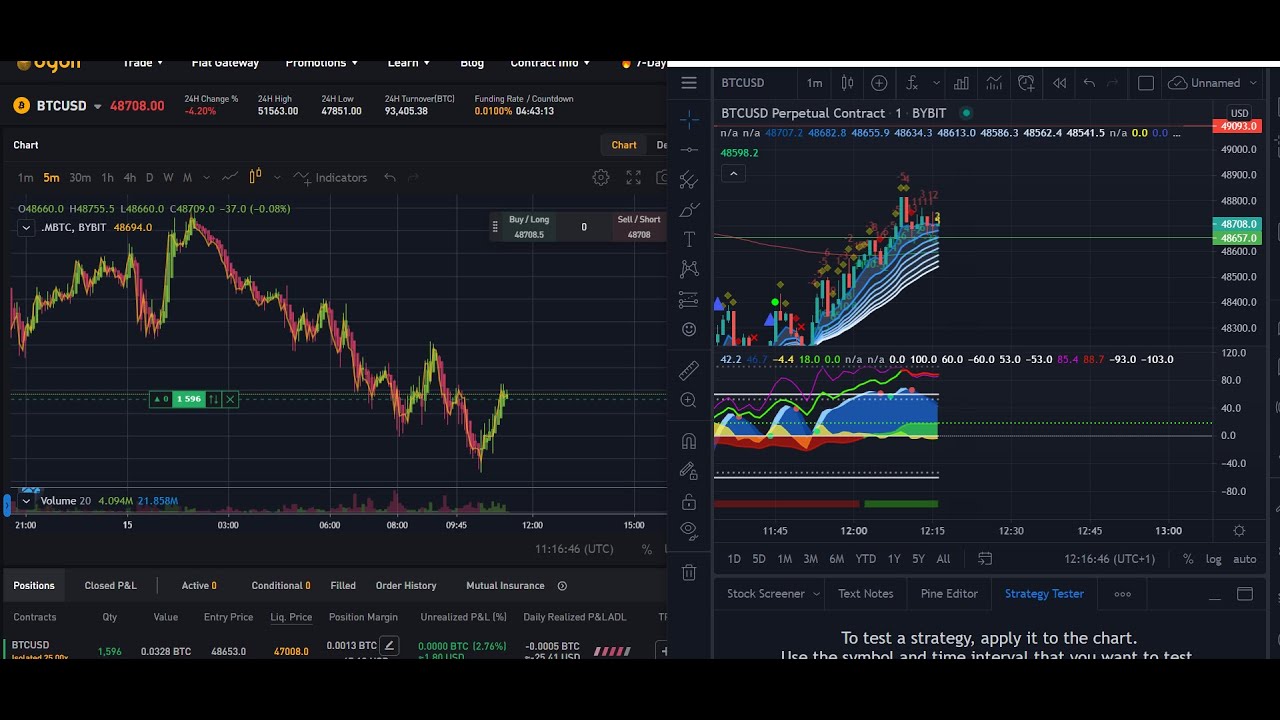The width and height of the screenshot is (1280, 720).
Task: Open the Stock Screener tab
Action: point(766,594)
